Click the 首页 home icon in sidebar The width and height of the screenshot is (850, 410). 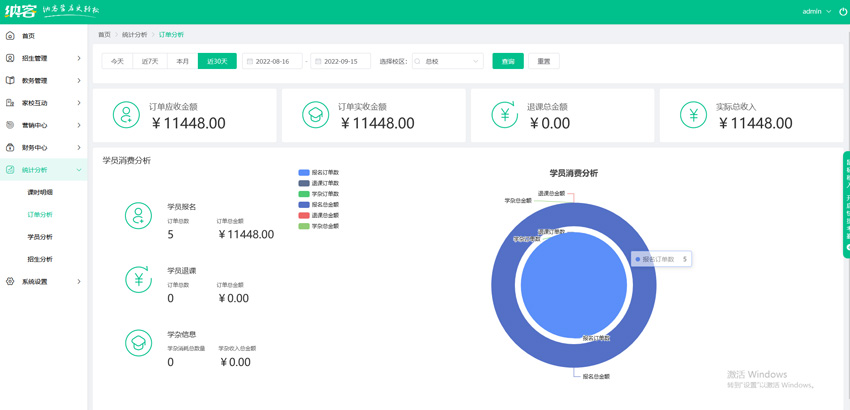coord(10,36)
